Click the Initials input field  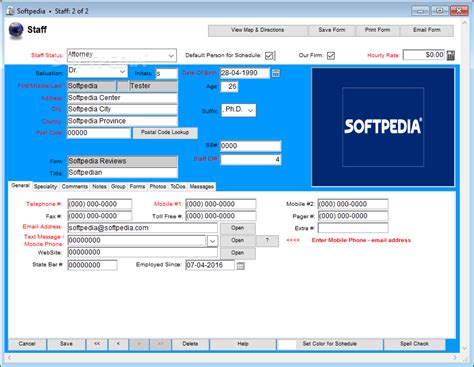(166, 74)
